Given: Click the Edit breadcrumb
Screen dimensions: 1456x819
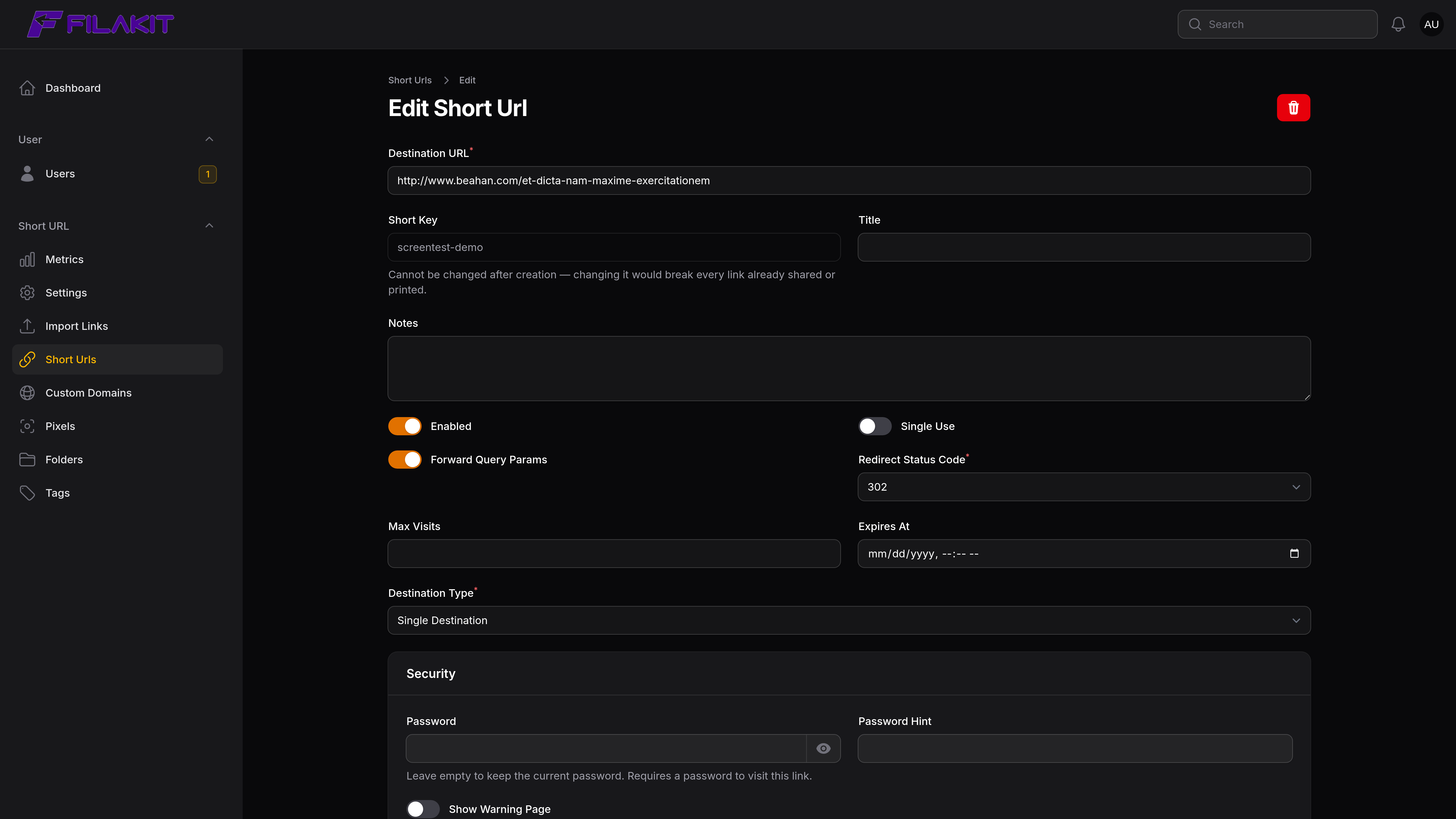Looking at the screenshot, I should tap(467, 80).
